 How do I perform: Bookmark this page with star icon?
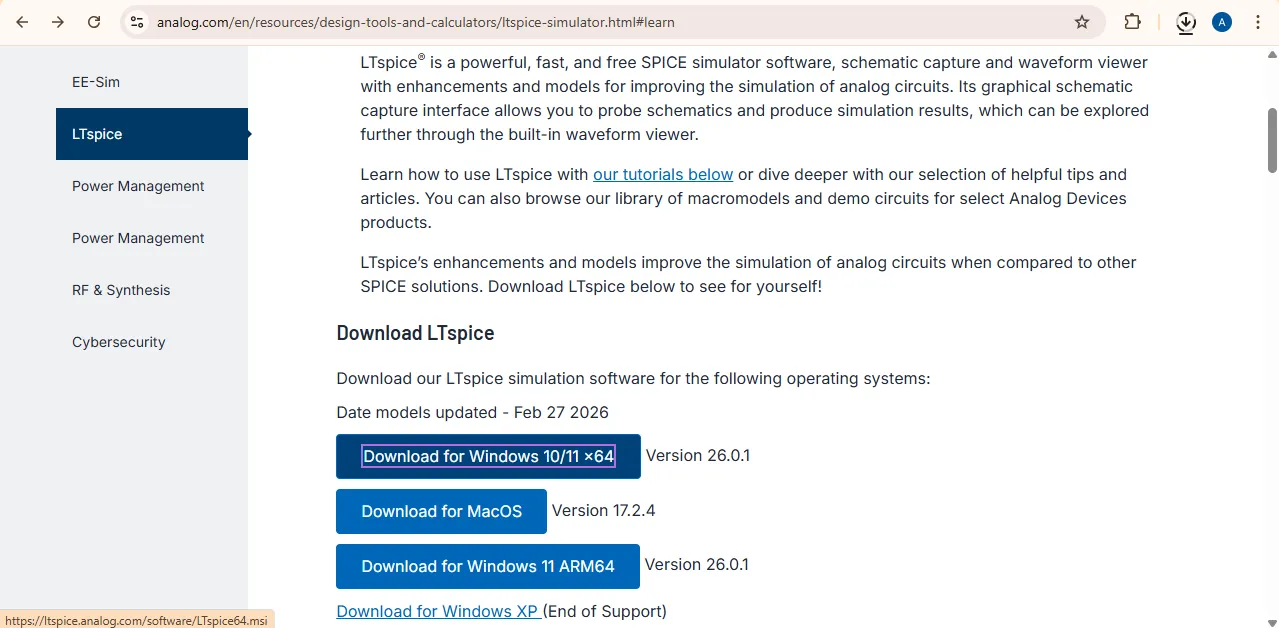[x=1082, y=22]
